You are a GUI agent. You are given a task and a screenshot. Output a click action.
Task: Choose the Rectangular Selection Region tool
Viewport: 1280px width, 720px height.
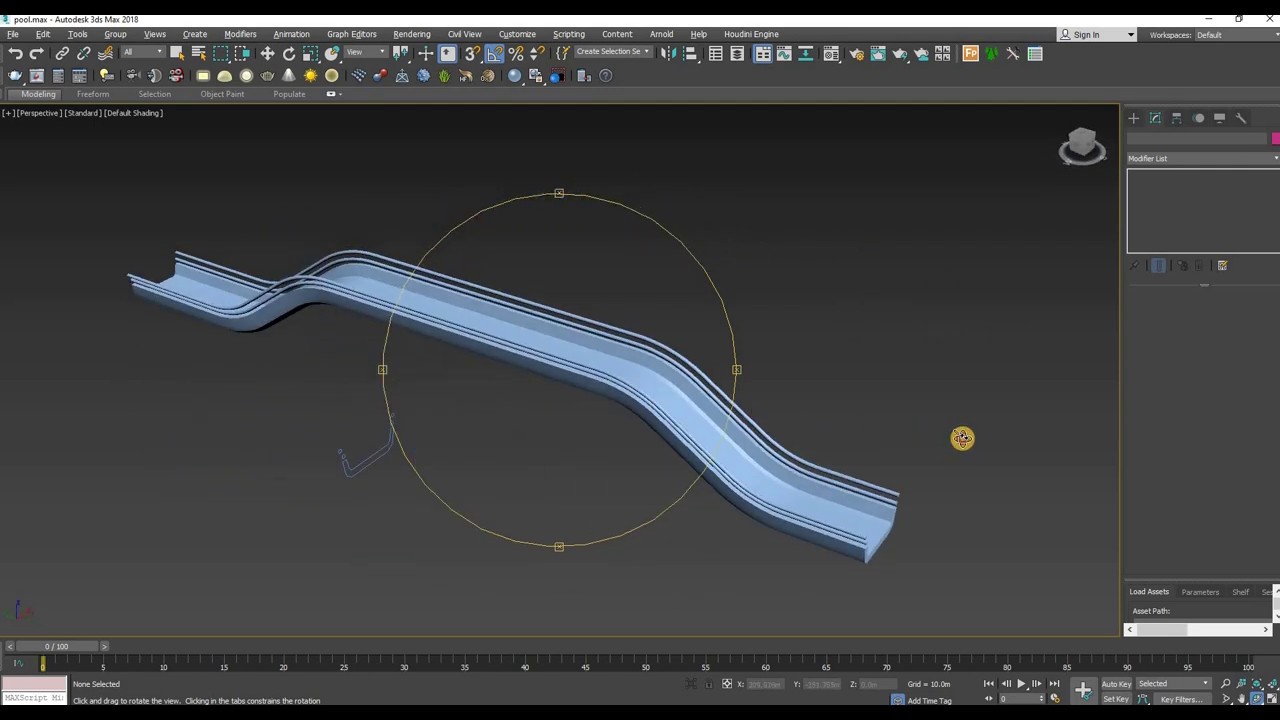tap(221, 54)
